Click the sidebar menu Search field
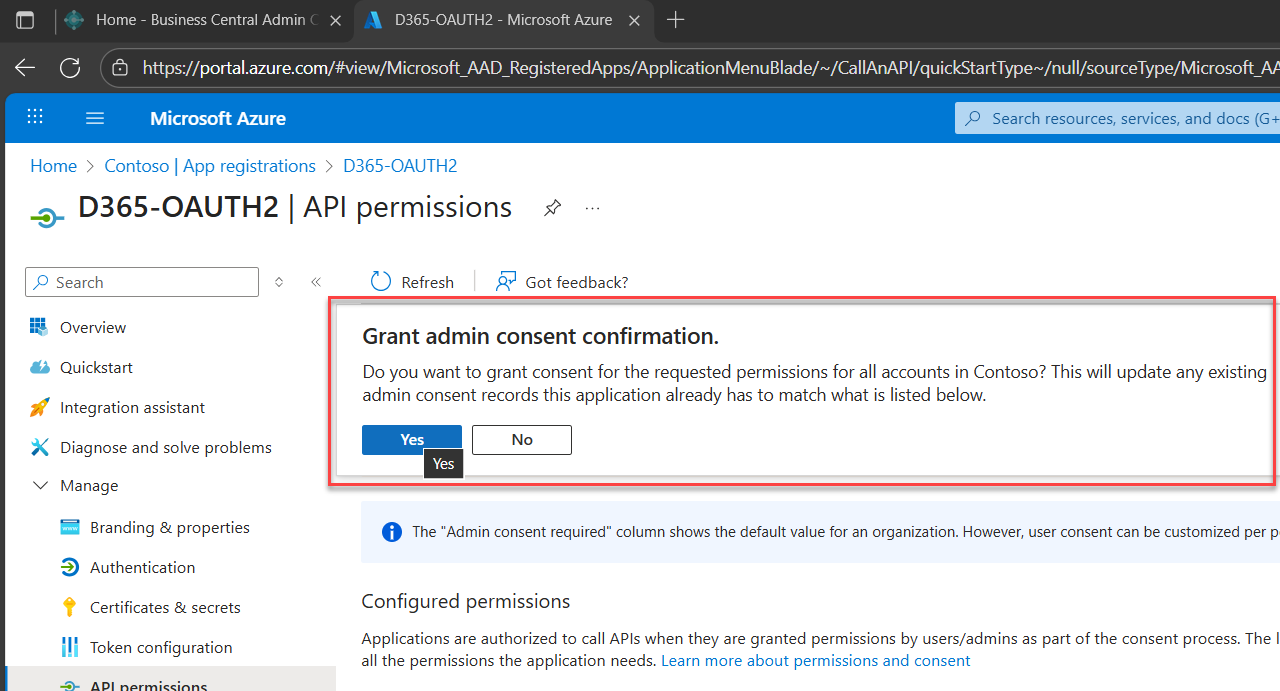 (142, 282)
